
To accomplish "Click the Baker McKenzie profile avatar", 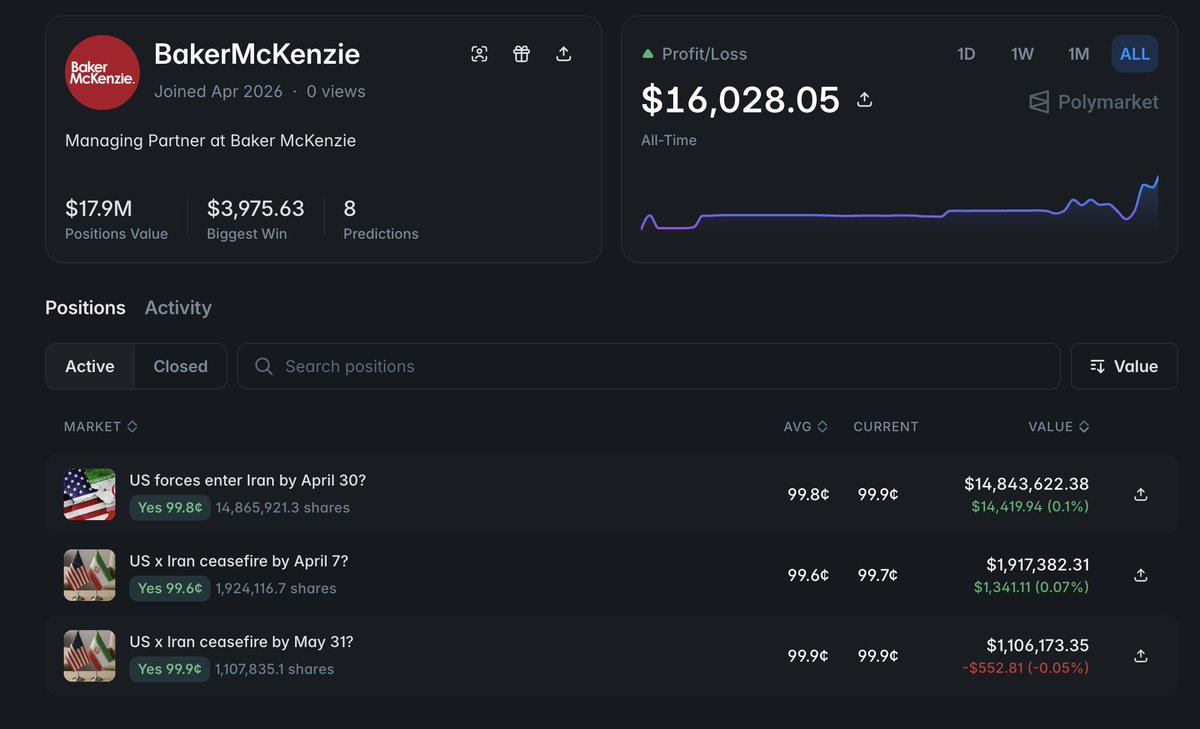I will 102,72.
